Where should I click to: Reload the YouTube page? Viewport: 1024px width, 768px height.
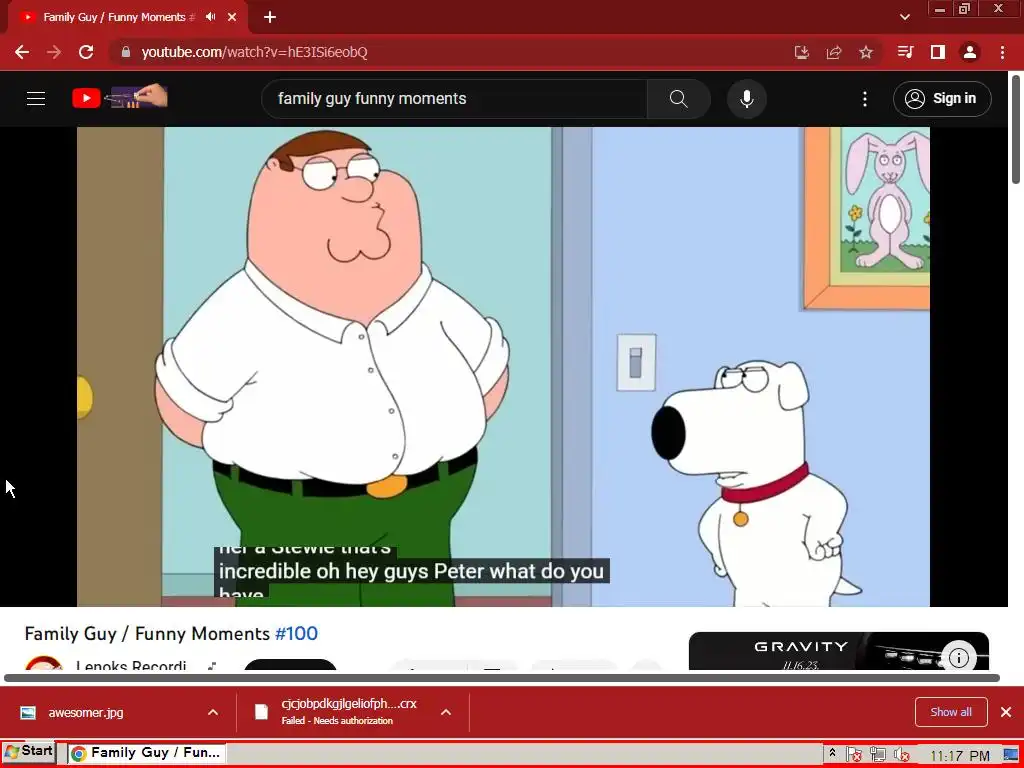(86, 52)
